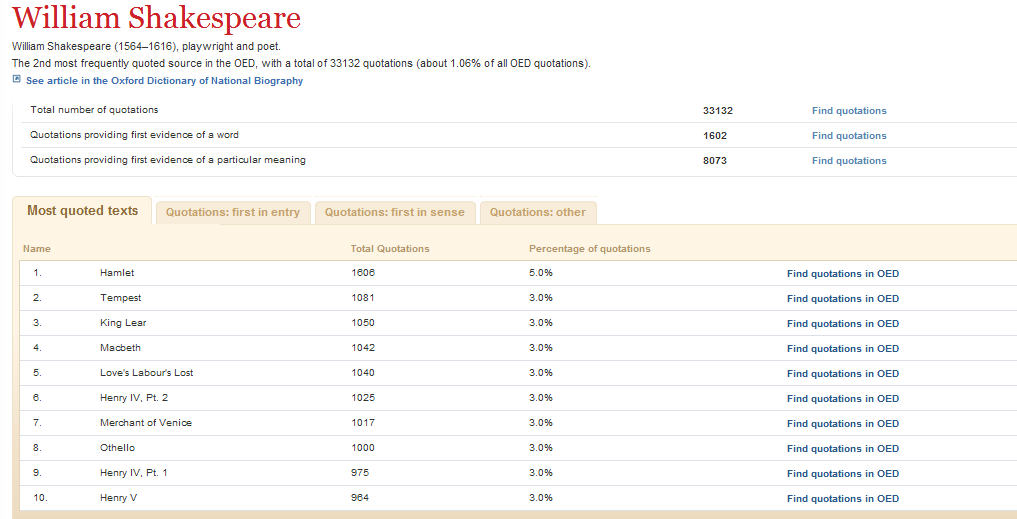Click the 1050 quotations count for King Lear
Screen dimensions: 1017x519
[x=363, y=322]
